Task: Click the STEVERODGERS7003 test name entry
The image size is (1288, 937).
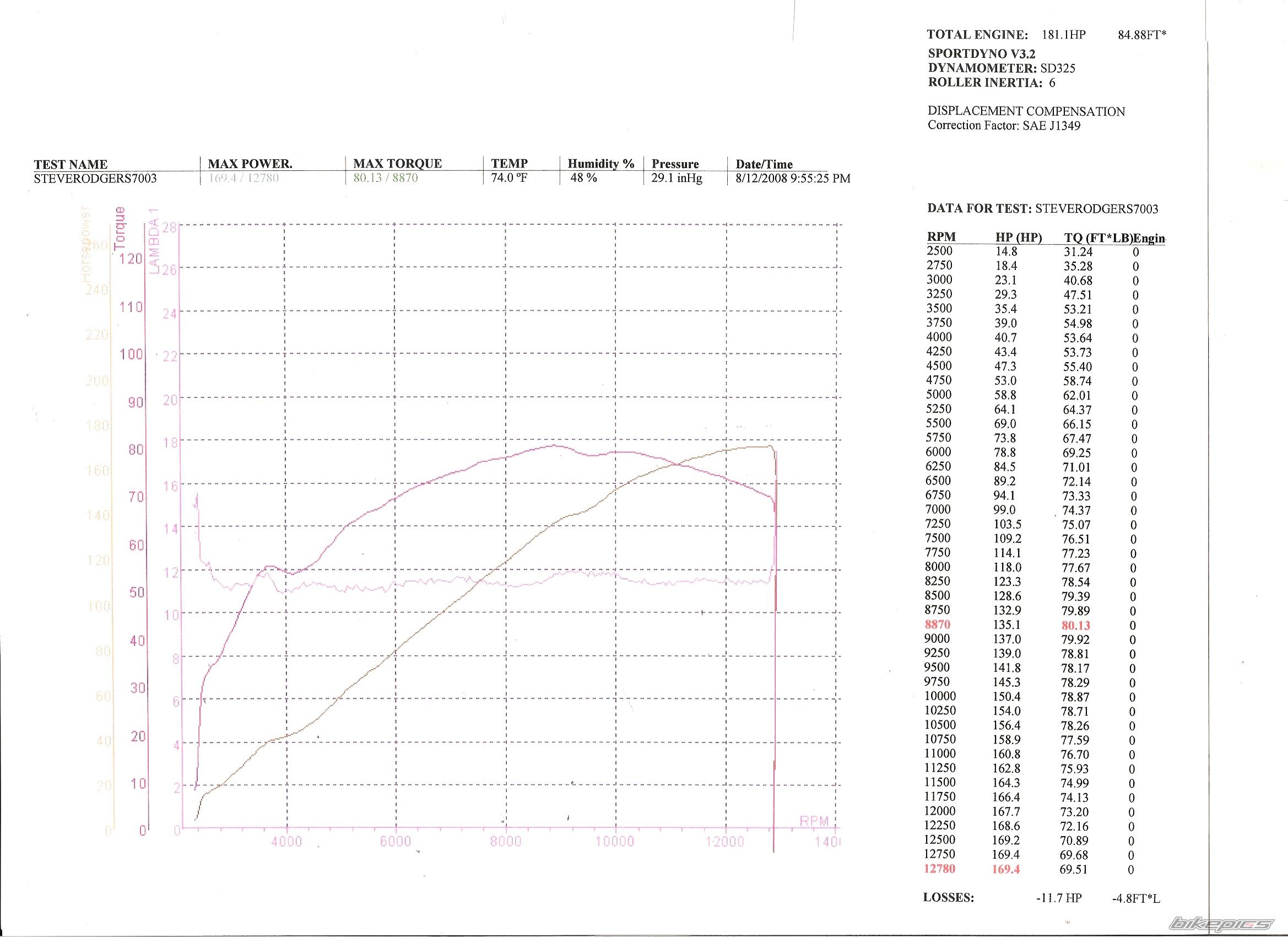Action: (x=95, y=179)
